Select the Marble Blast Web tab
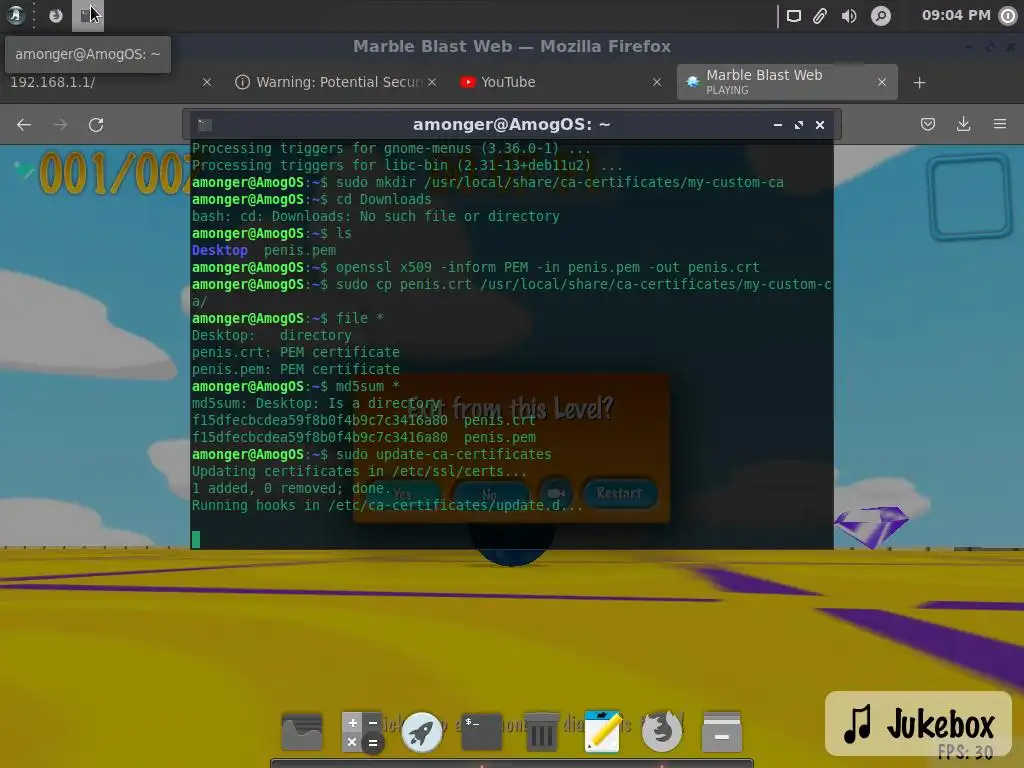 click(787, 82)
